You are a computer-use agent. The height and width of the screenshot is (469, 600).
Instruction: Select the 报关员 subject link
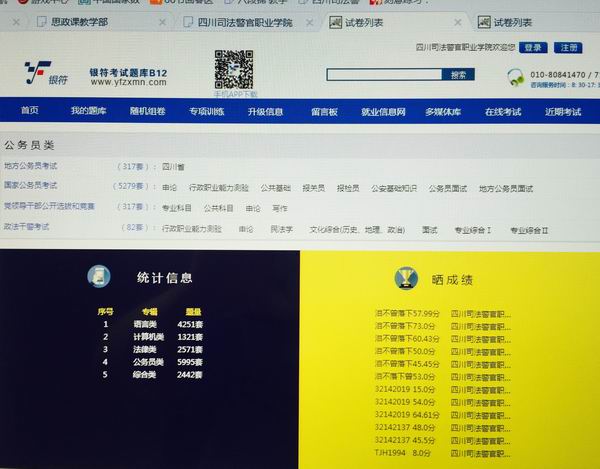(x=313, y=188)
